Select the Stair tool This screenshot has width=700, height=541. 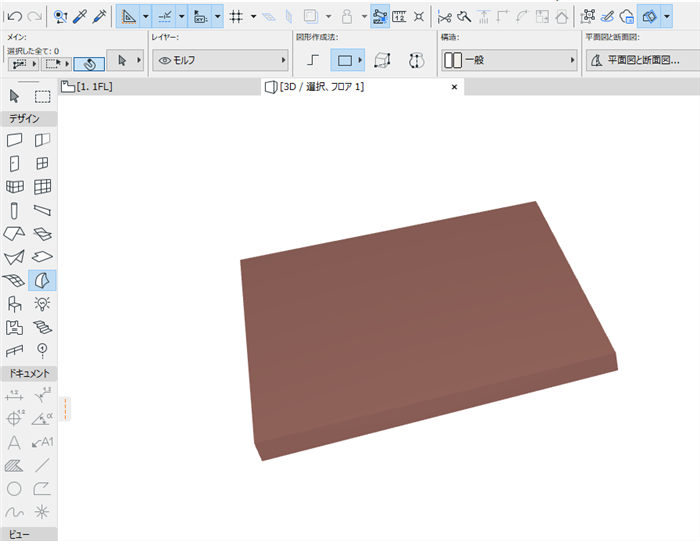[x=42, y=328]
